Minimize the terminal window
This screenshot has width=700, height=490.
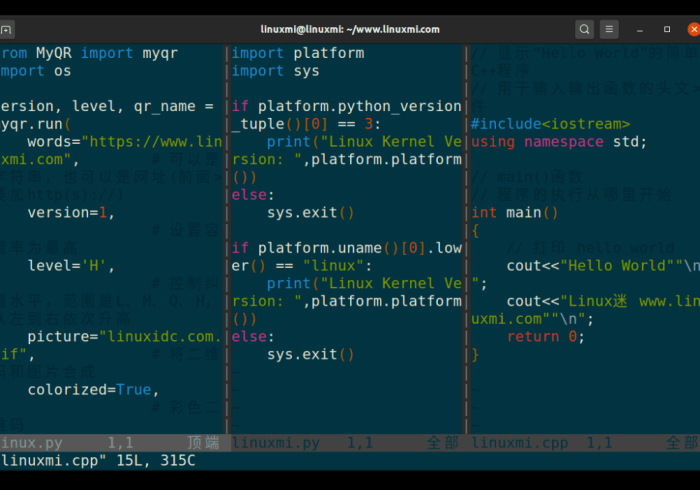(x=639, y=29)
